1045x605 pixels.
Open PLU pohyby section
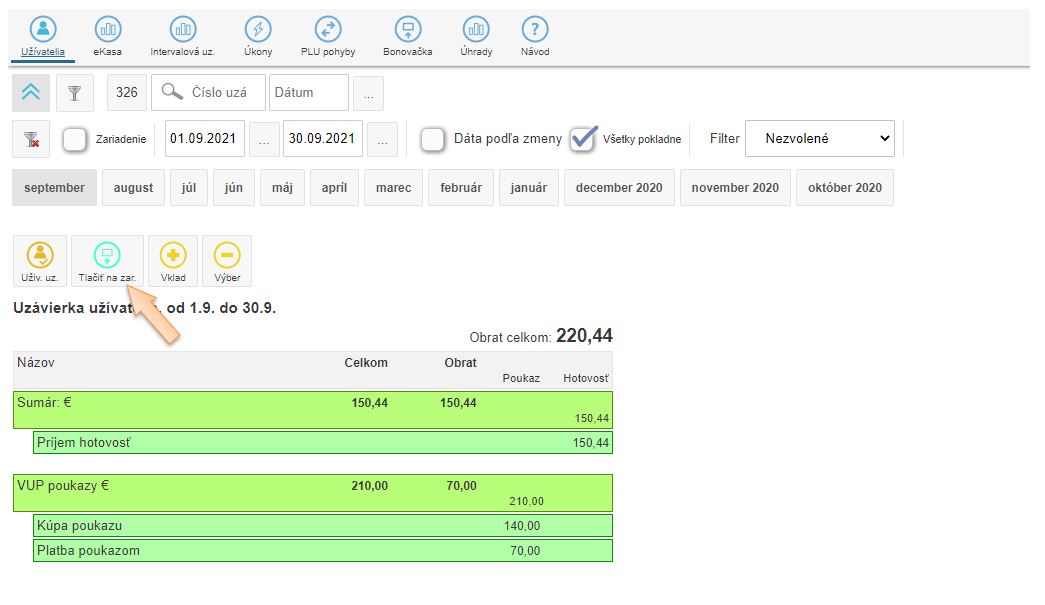coord(328,31)
